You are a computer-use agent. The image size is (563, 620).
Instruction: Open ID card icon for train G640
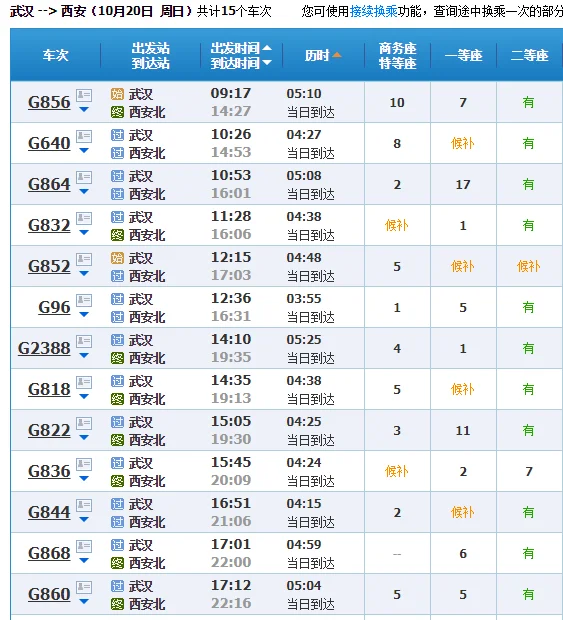pyautogui.click(x=84, y=136)
